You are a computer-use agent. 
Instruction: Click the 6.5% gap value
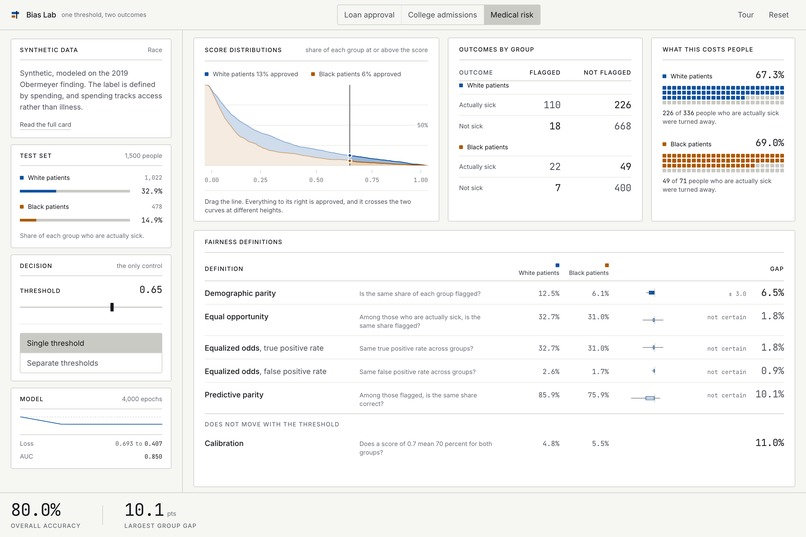pos(772,292)
